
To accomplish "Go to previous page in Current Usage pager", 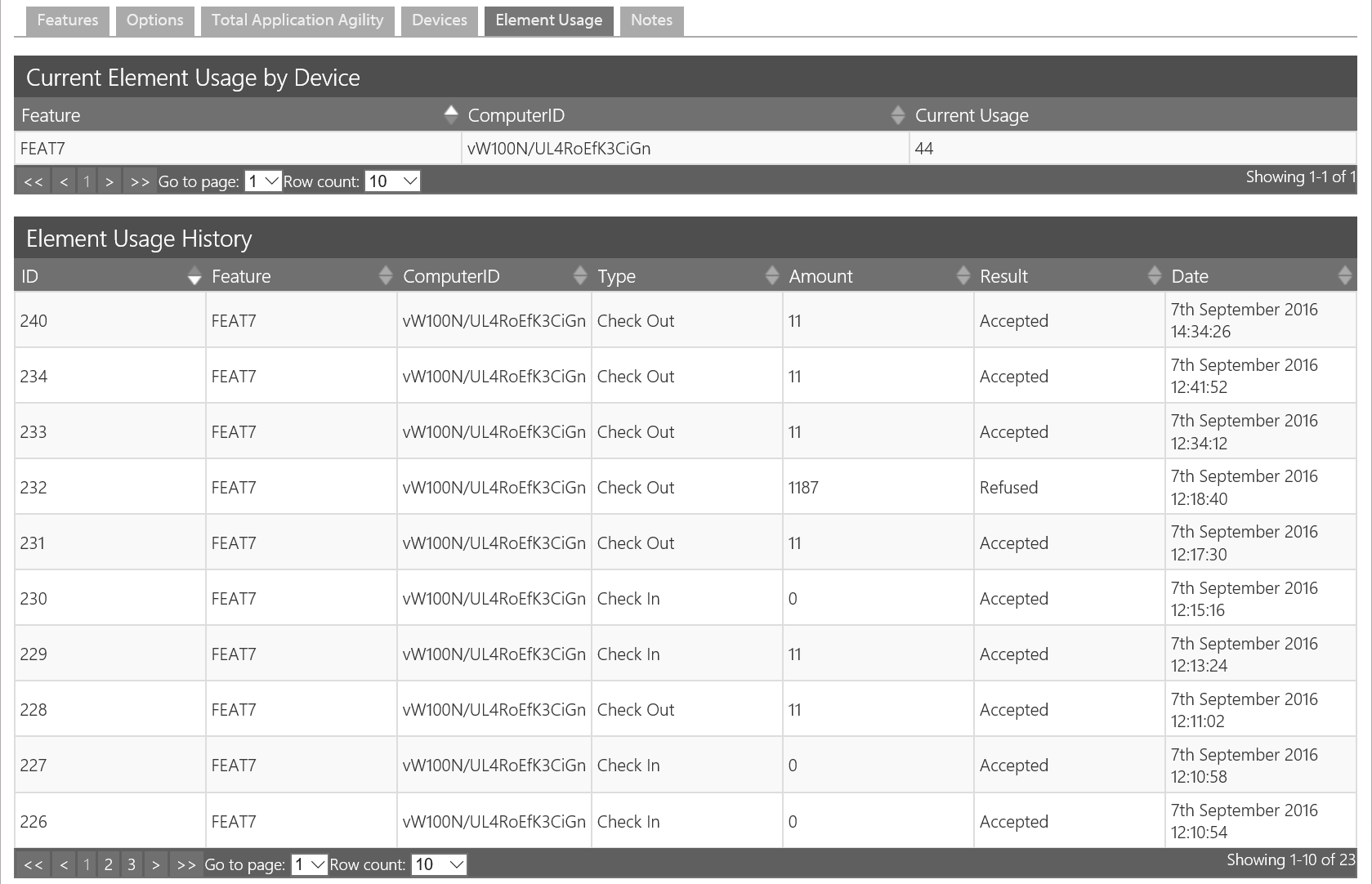I will [x=64, y=181].
